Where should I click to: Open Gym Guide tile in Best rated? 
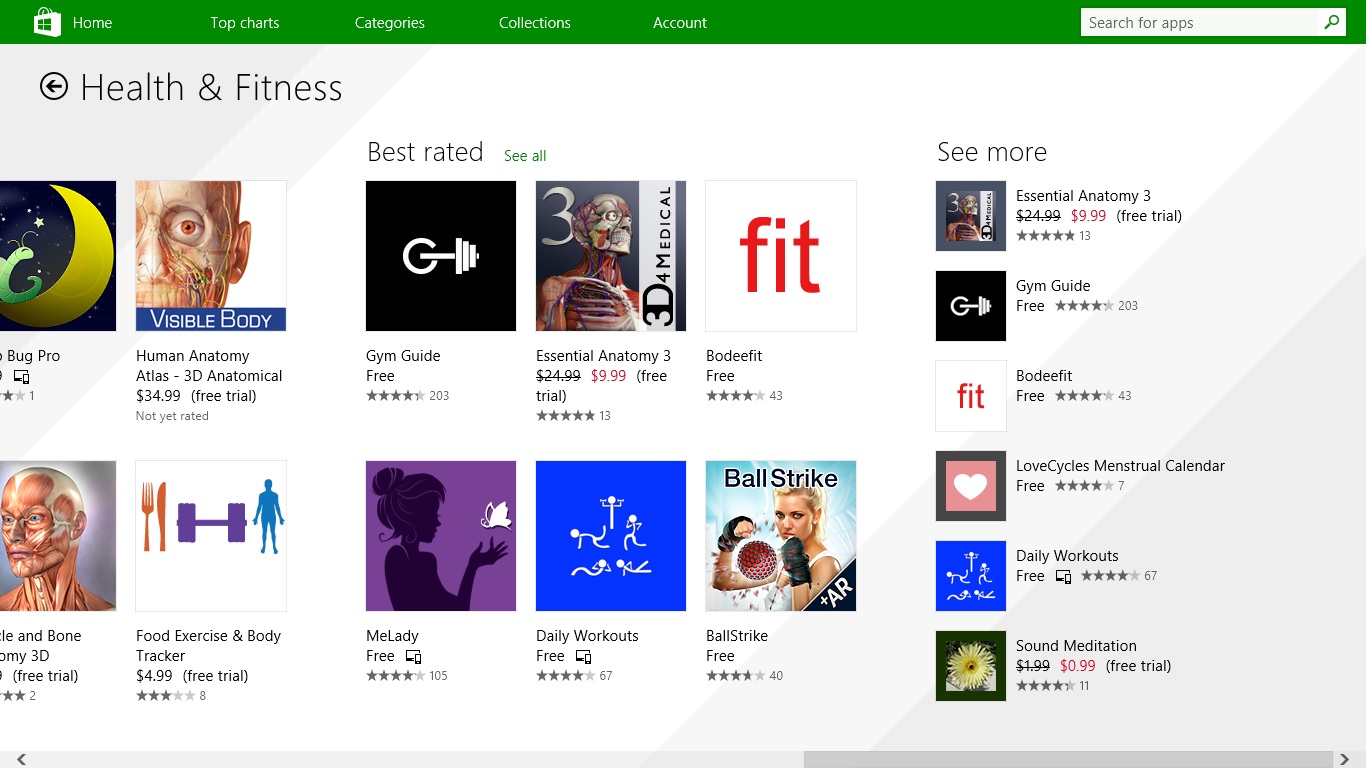441,256
